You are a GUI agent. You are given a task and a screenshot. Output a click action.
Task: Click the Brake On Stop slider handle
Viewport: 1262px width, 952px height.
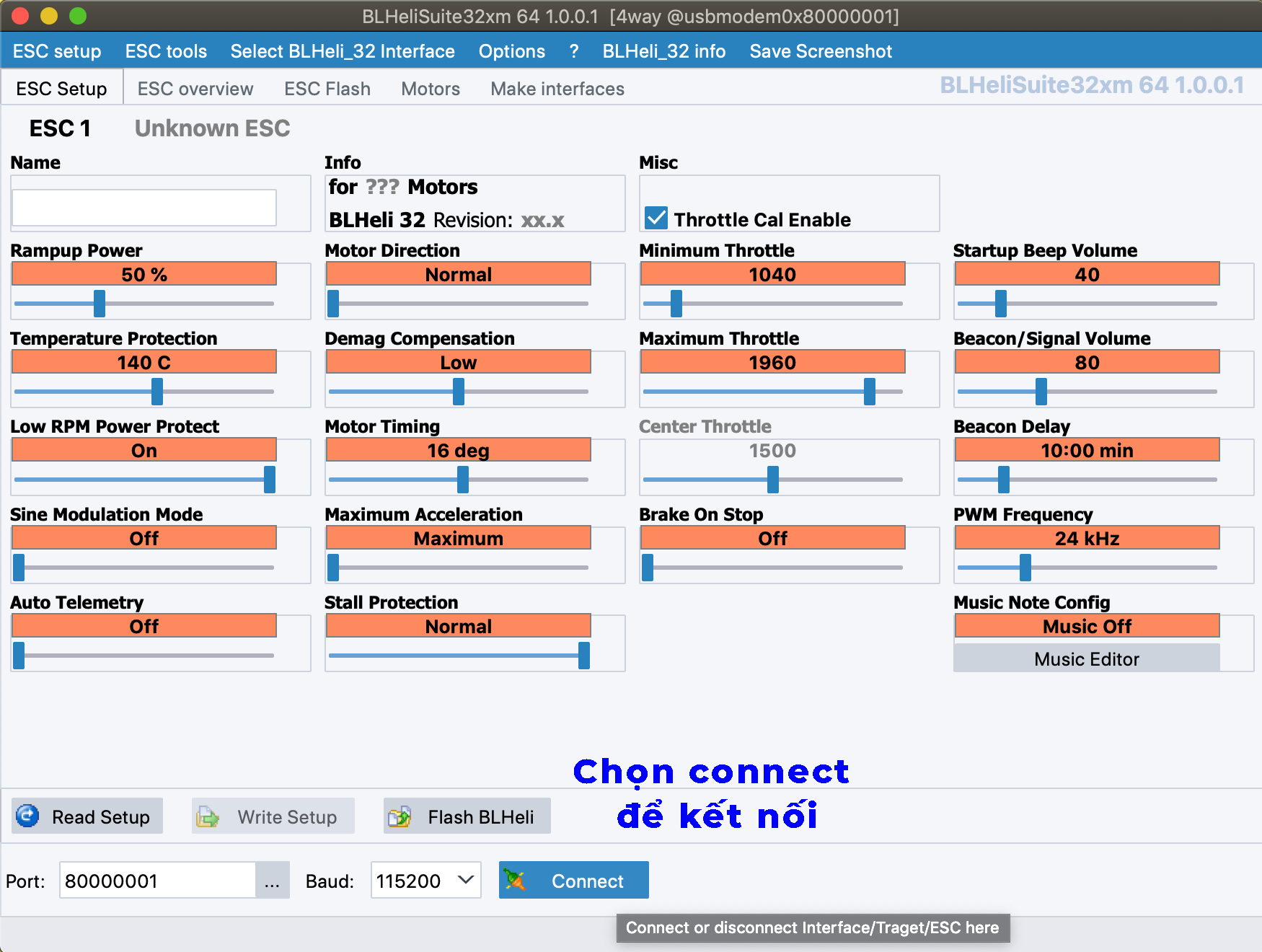[648, 568]
